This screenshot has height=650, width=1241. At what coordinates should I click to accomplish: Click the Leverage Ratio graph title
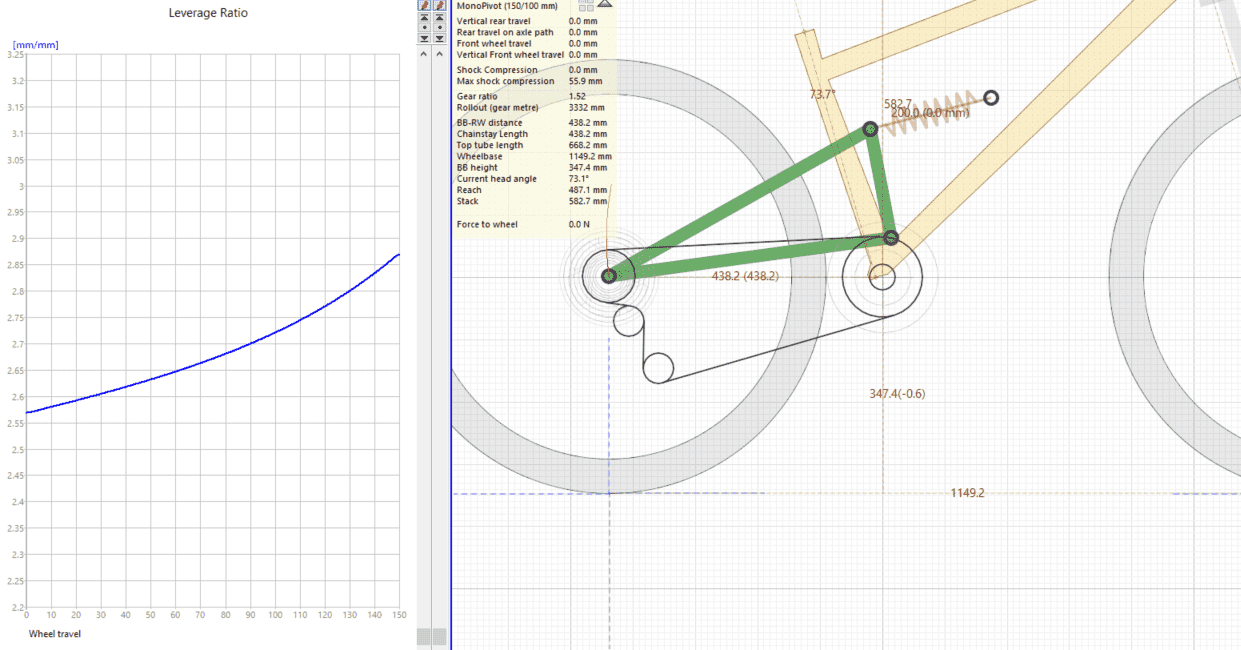pos(208,13)
